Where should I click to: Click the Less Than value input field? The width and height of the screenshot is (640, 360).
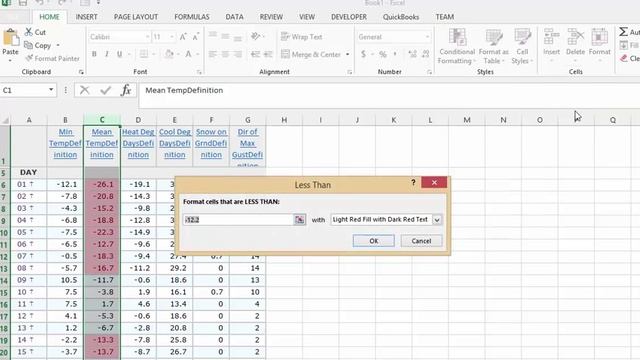pos(238,220)
